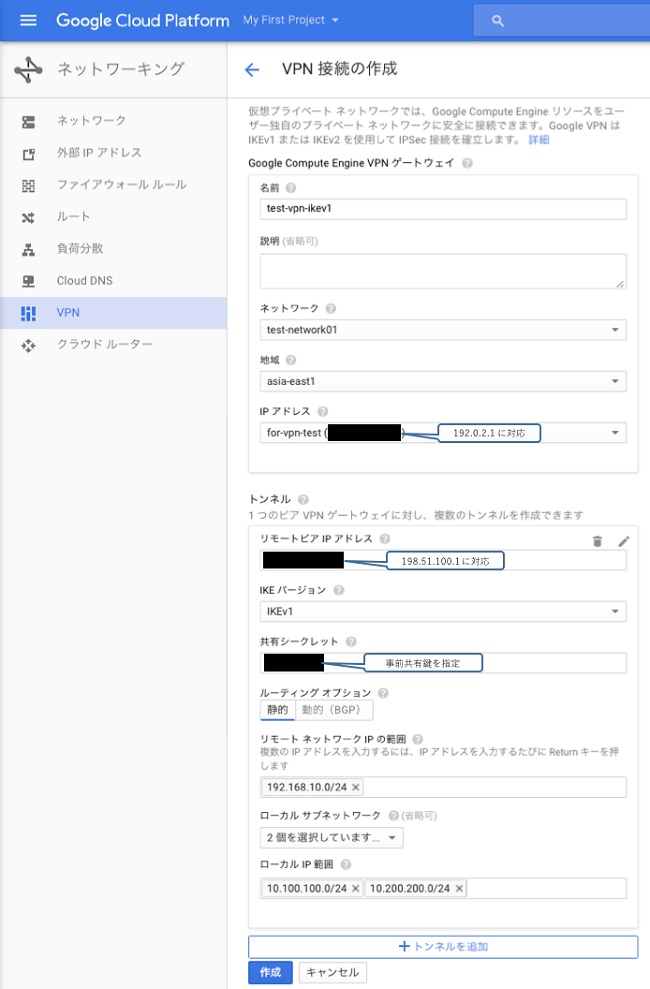Click the search magnifier icon
This screenshot has height=989, width=650.
coord(498,21)
